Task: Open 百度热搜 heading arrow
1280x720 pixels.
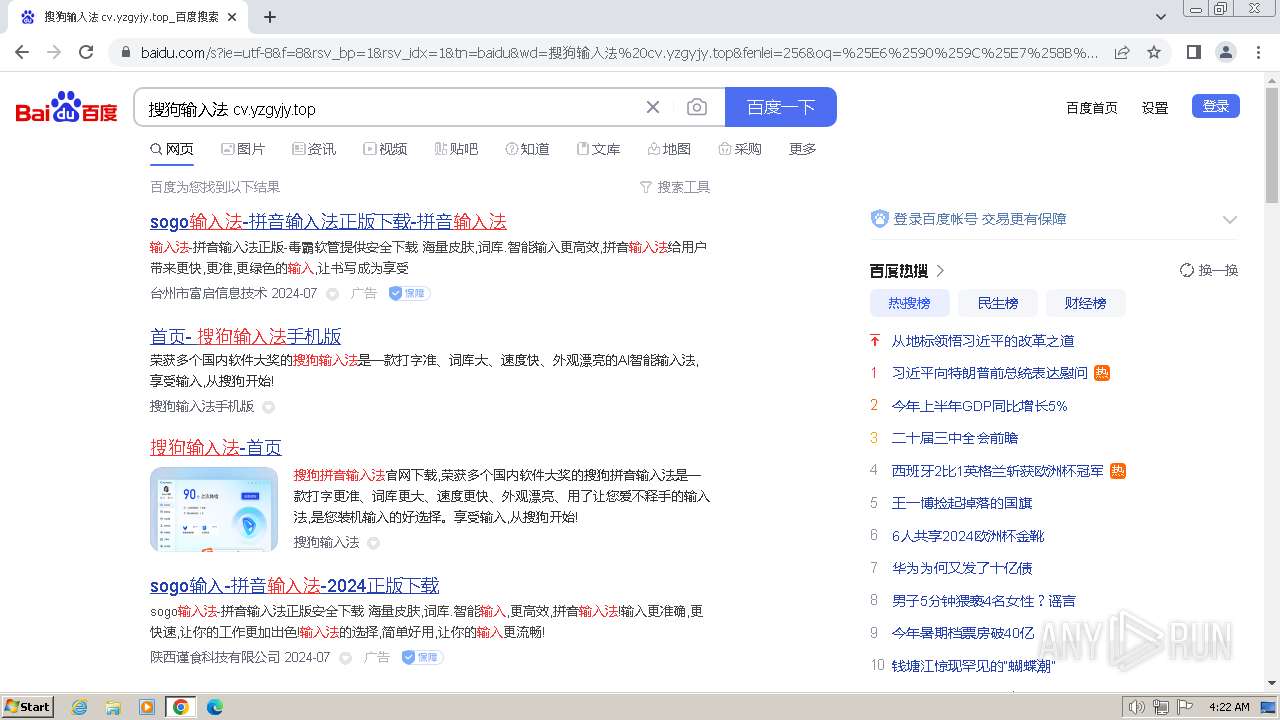Action: pyautogui.click(x=940, y=271)
